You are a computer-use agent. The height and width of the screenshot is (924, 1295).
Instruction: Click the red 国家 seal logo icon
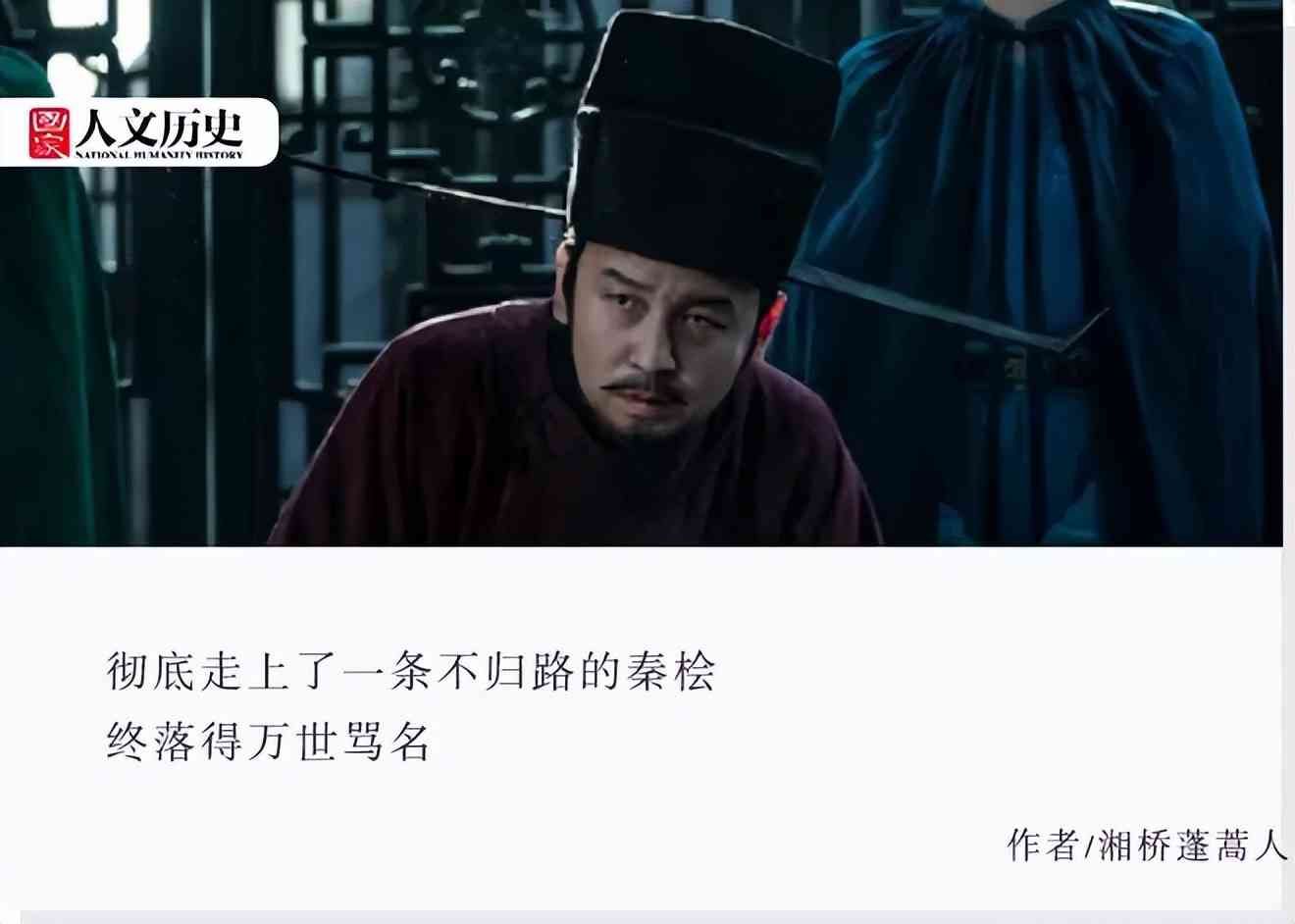(50, 133)
